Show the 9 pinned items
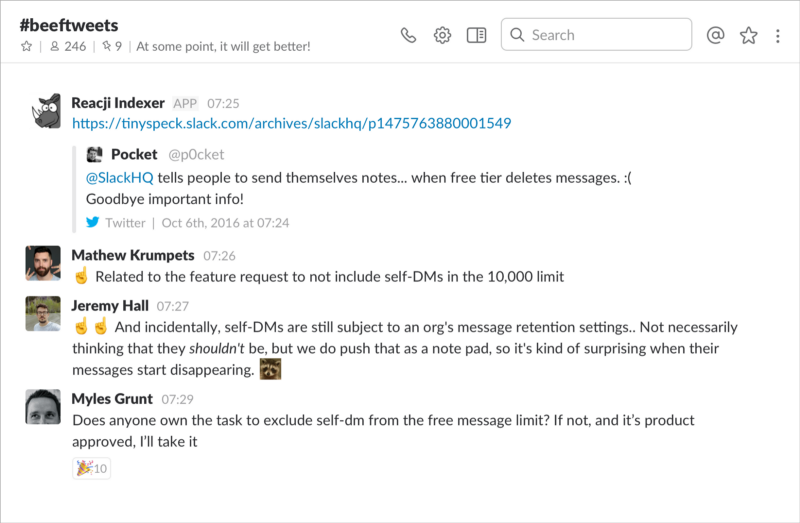The image size is (800, 523). click(x=112, y=46)
